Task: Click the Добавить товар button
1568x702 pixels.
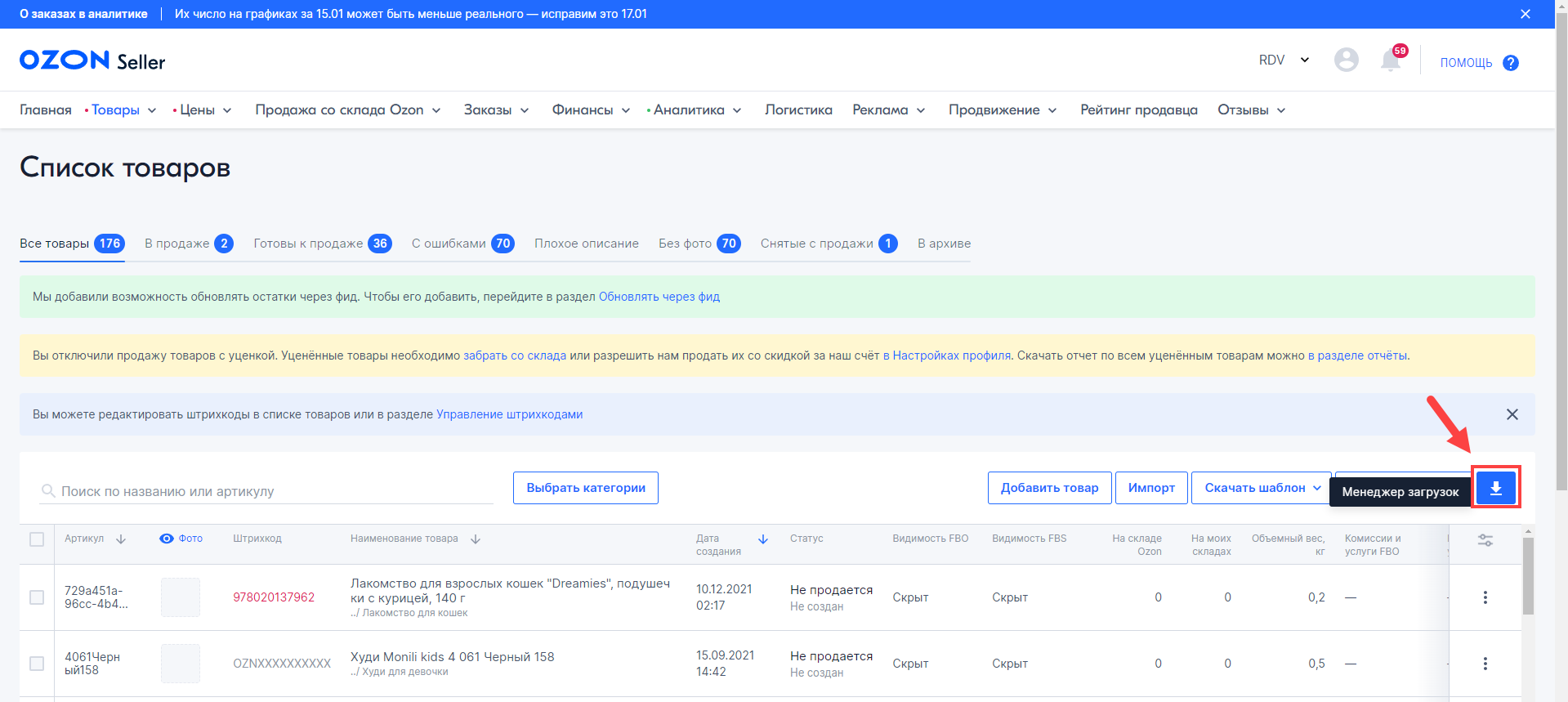Action: pyautogui.click(x=1049, y=488)
